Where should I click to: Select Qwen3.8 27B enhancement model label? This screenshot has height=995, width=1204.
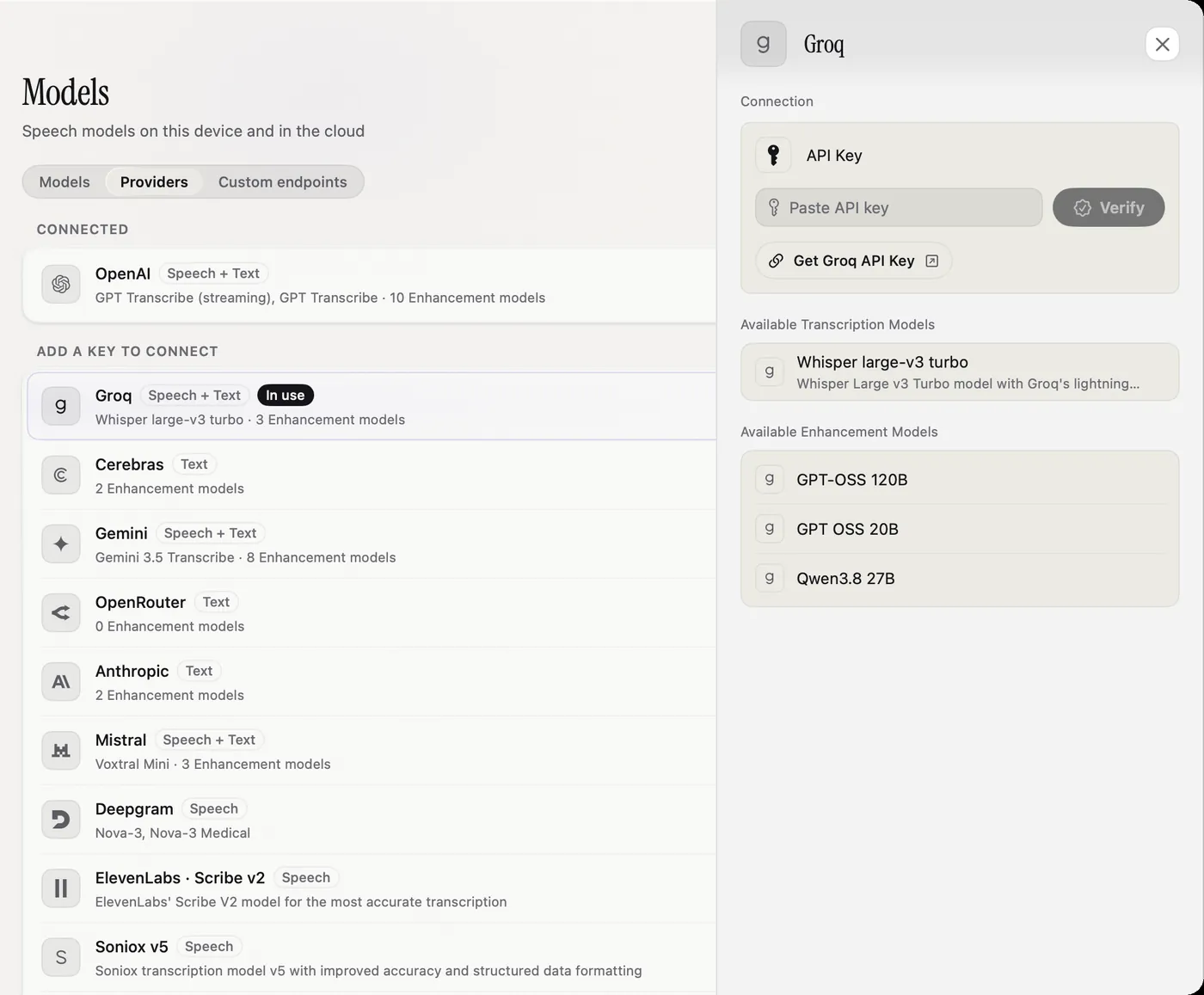click(x=845, y=579)
